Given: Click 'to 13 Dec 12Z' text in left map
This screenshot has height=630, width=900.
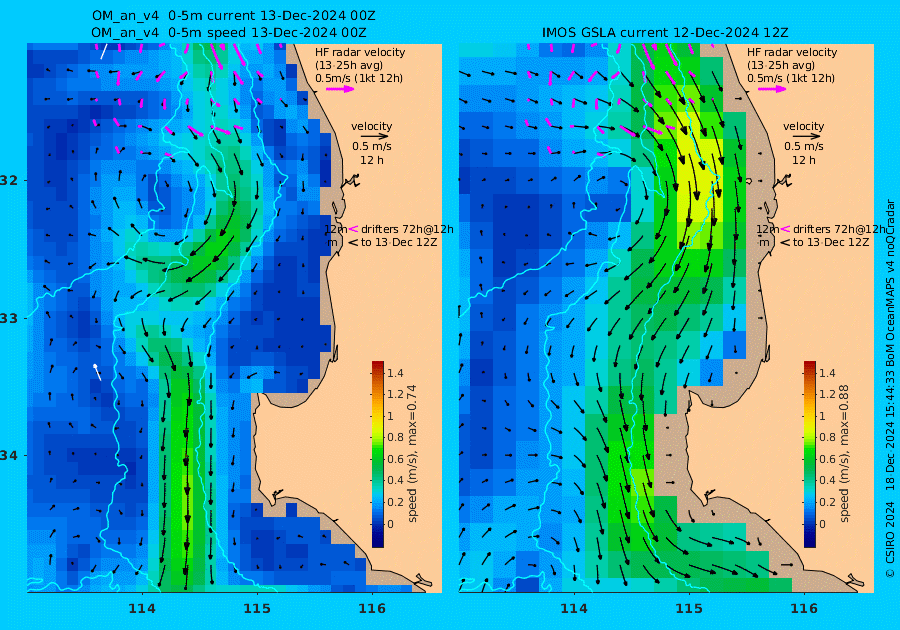Looking at the screenshot, I should click(398, 243).
